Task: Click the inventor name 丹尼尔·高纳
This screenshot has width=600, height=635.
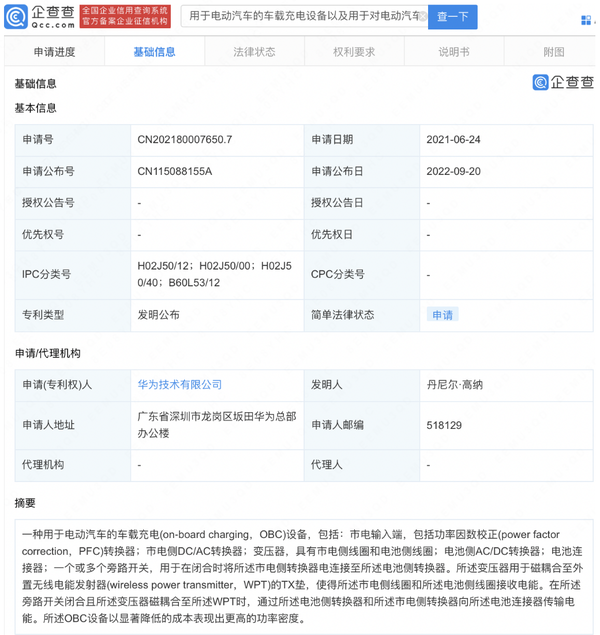Action: click(454, 384)
